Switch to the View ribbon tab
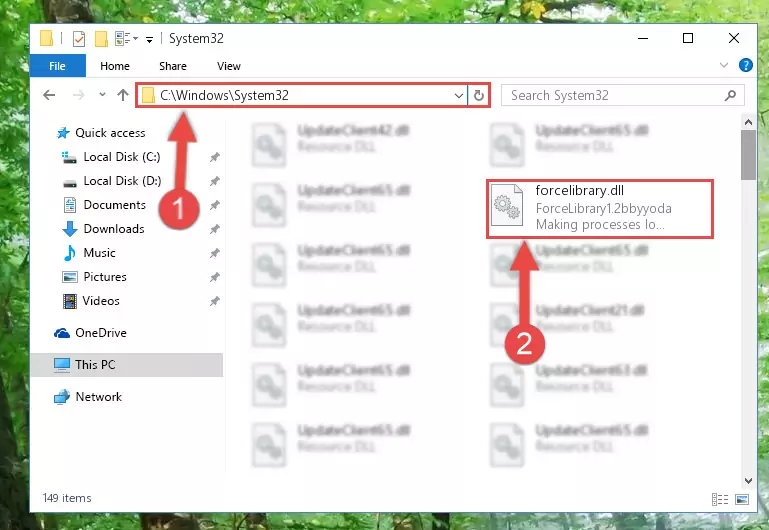This screenshot has height=530, width=769. (229, 66)
